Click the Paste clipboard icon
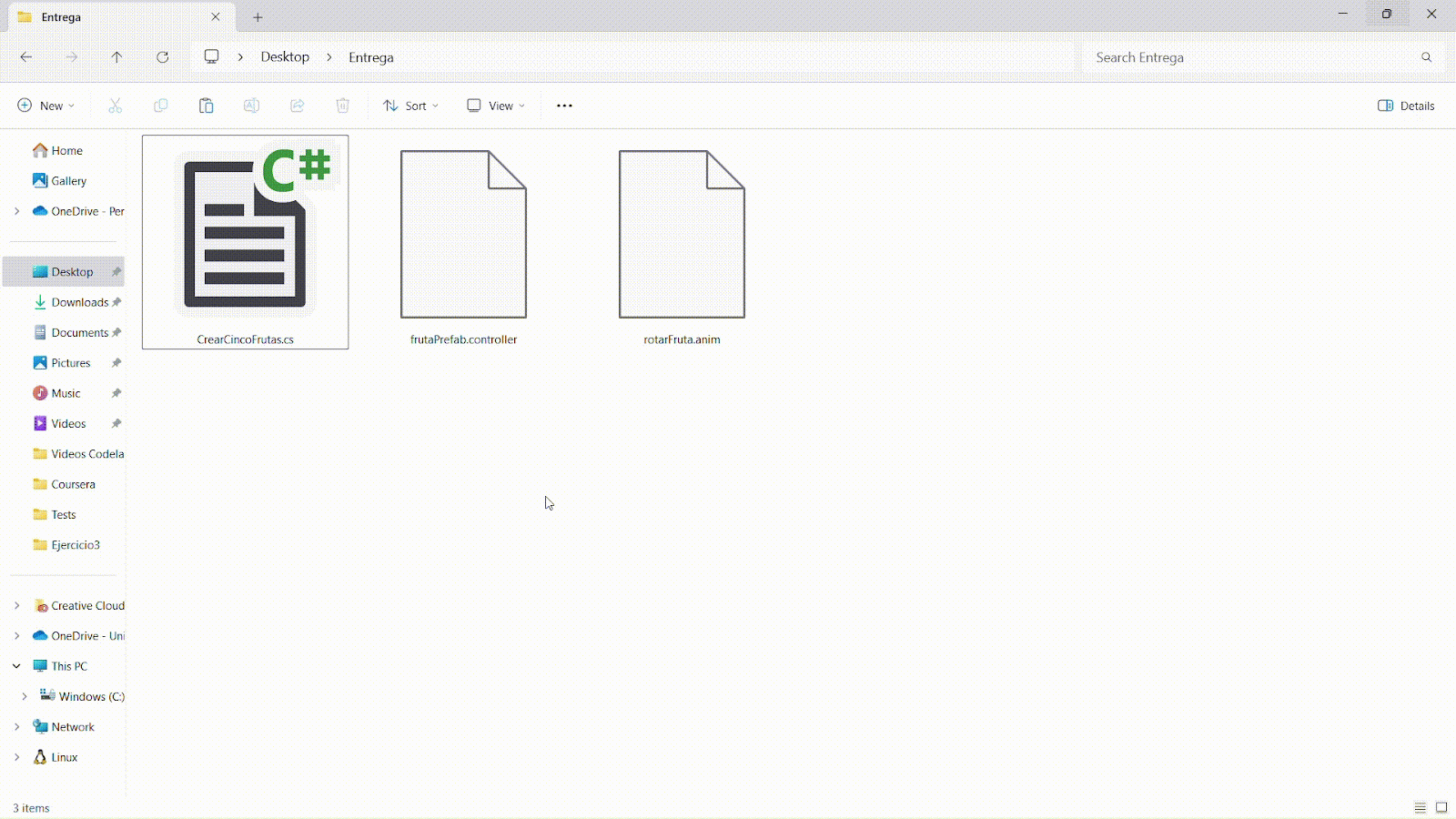The image size is (1456, 819). (x=207, y=106)
